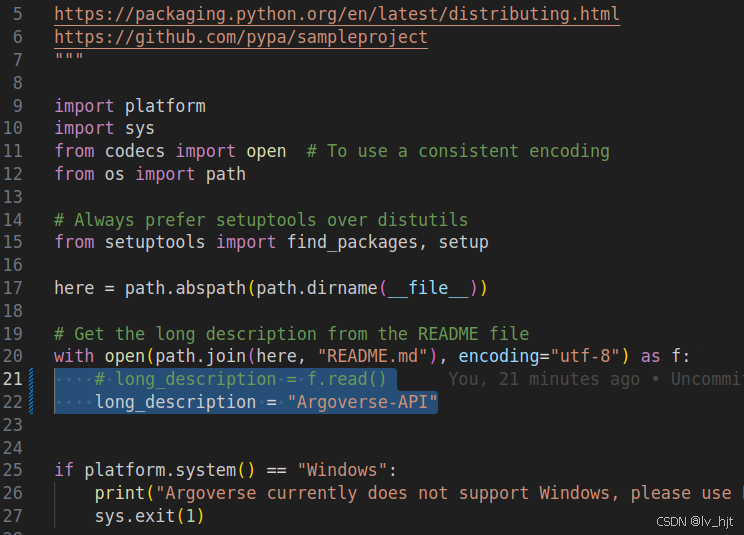Click comment 'Always prefer setuptools over distutils'
Viewport: 744px width, 535px height.
(x=261, y=220)
